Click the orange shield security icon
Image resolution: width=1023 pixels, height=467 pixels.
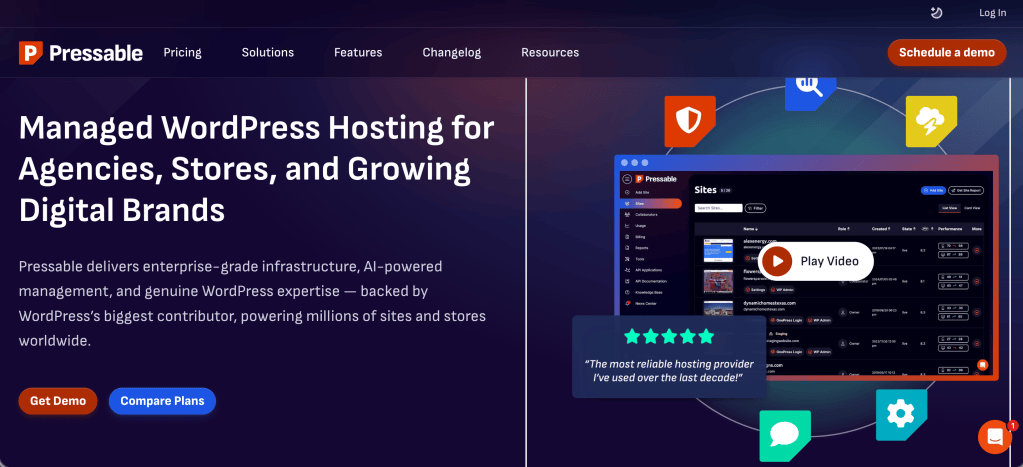point(690,121)
